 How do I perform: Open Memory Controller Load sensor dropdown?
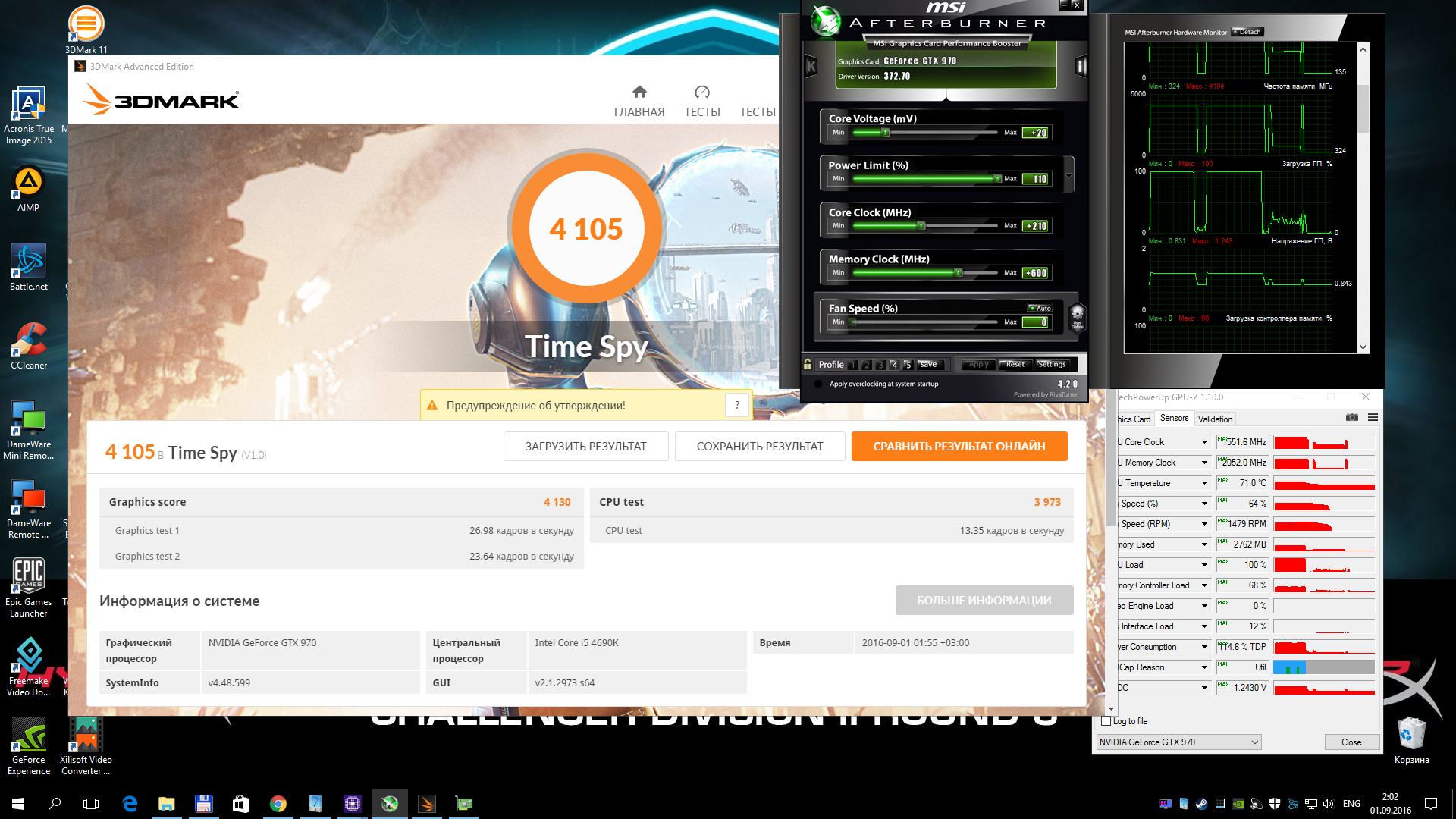click(1203, 585)
